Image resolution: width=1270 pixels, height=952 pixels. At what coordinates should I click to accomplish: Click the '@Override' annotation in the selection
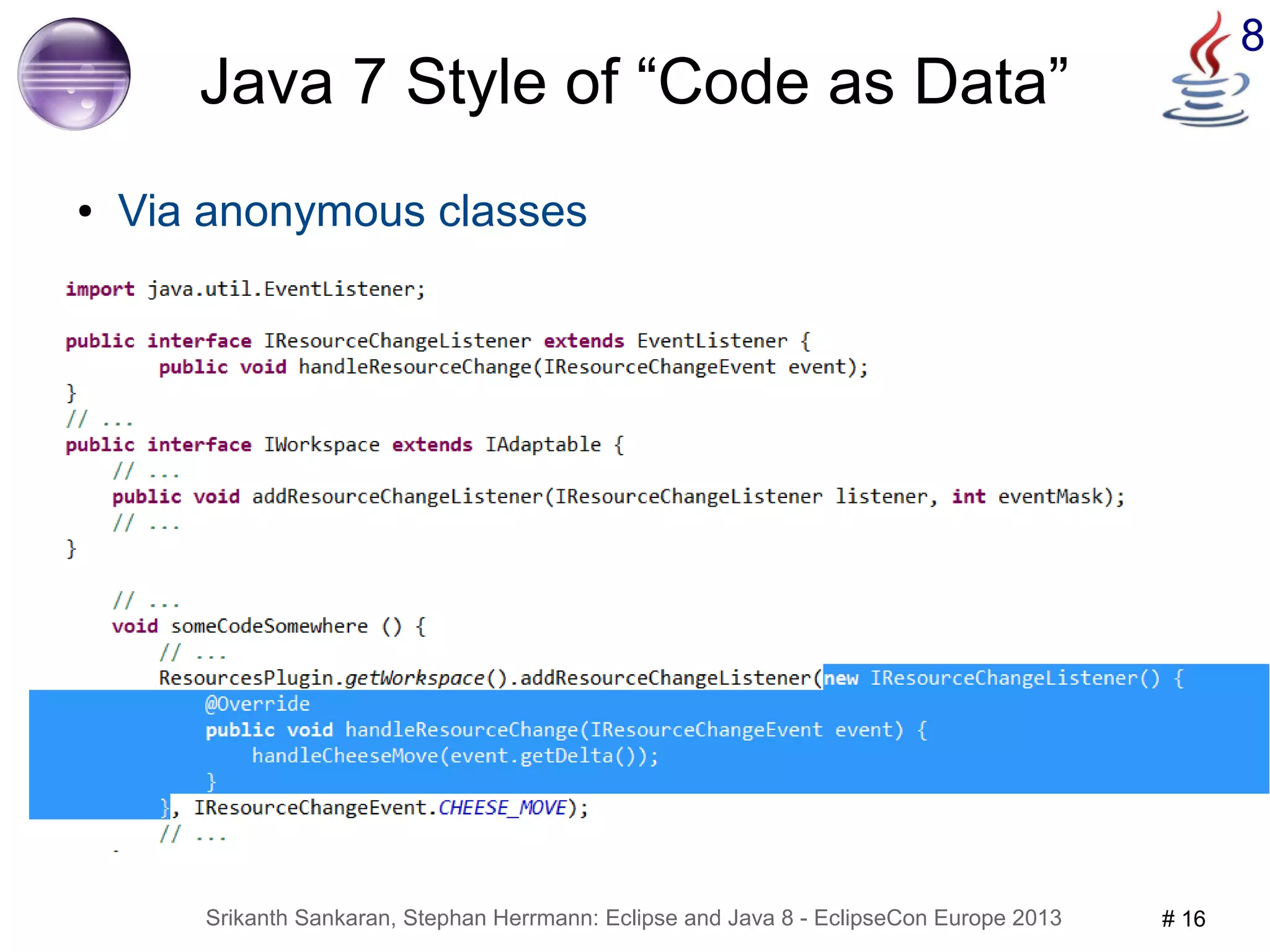pos(257,704)
